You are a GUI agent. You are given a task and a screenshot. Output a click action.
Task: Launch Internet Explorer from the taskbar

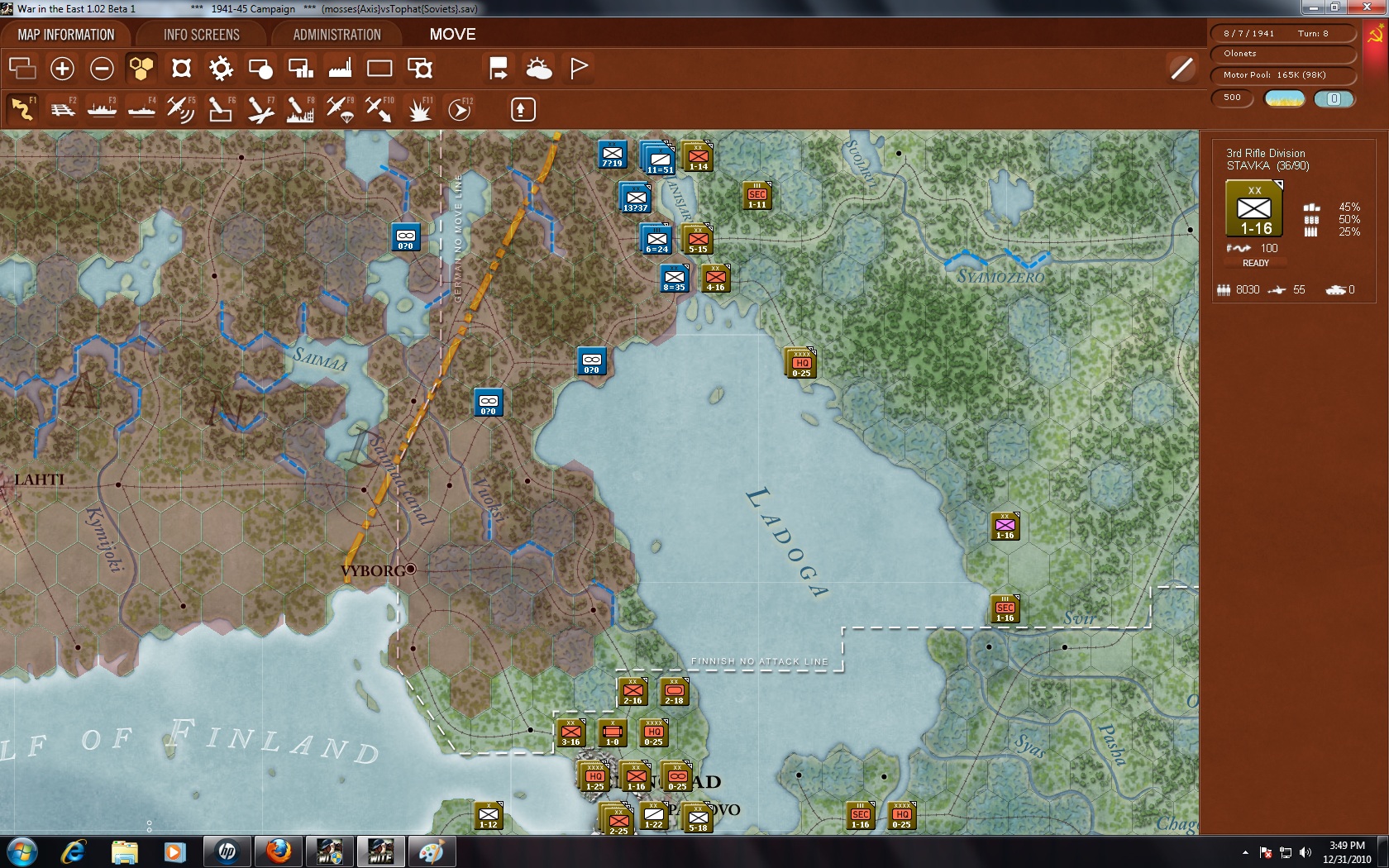click(x=73, y=851)
